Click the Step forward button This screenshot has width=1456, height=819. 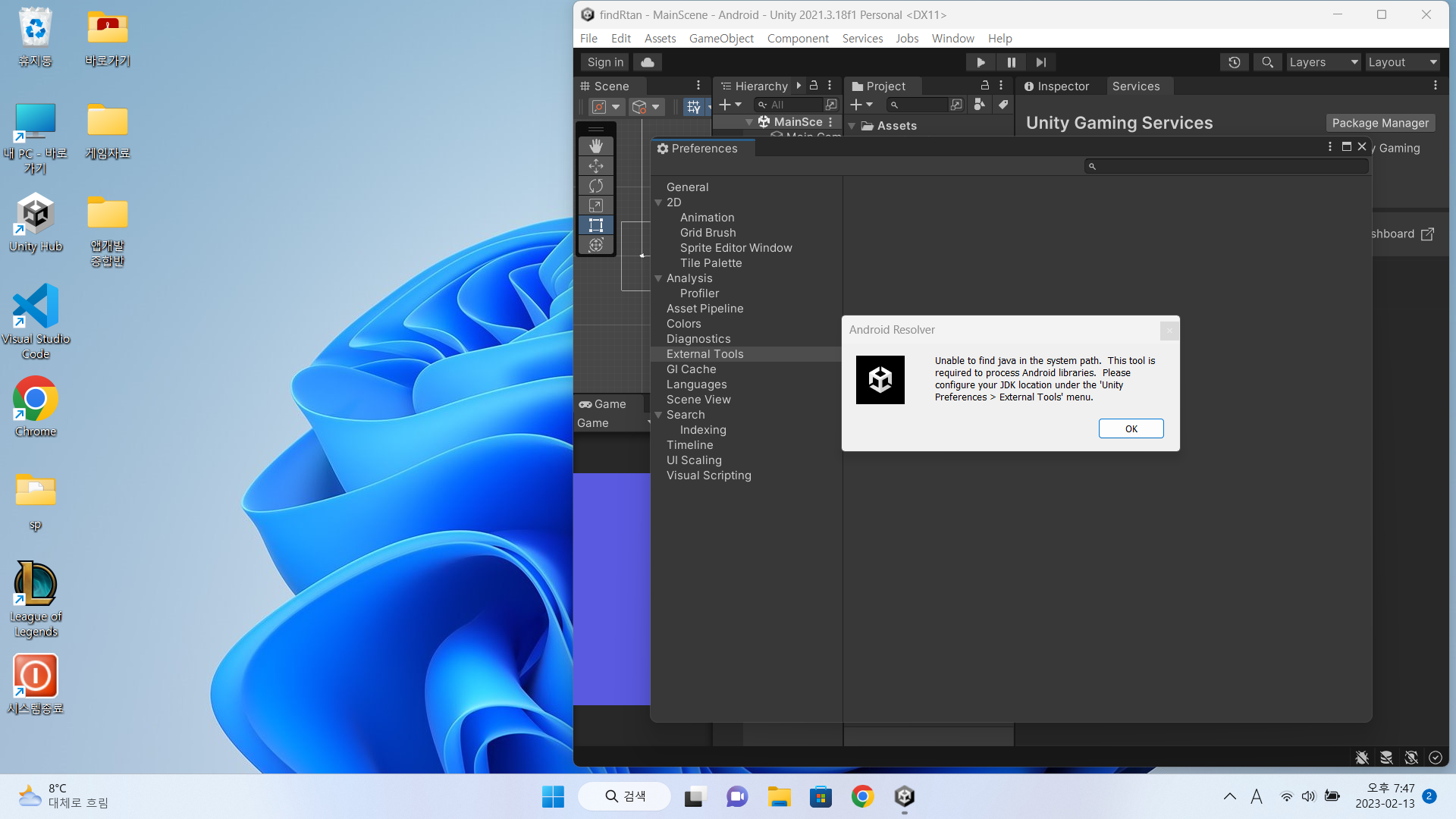point(1041,62)
